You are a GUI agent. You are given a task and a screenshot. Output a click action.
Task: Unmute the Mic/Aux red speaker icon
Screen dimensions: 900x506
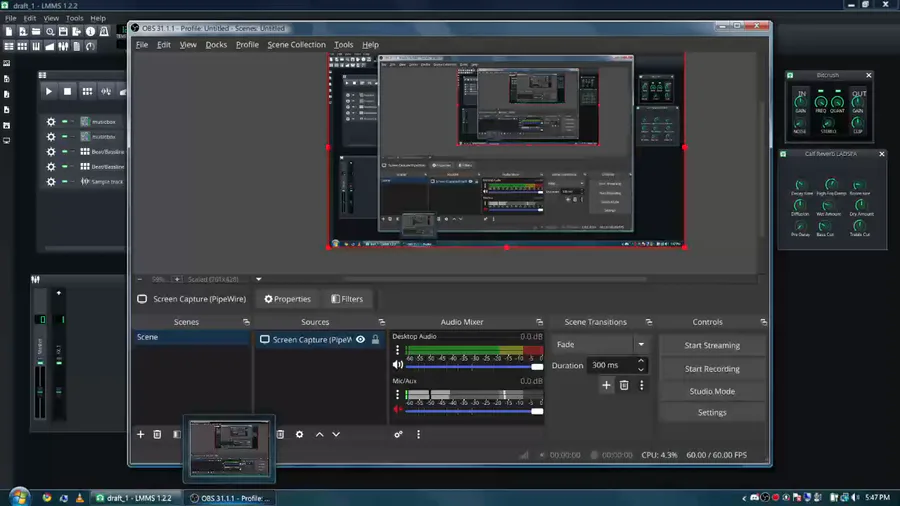coord(397,409)
